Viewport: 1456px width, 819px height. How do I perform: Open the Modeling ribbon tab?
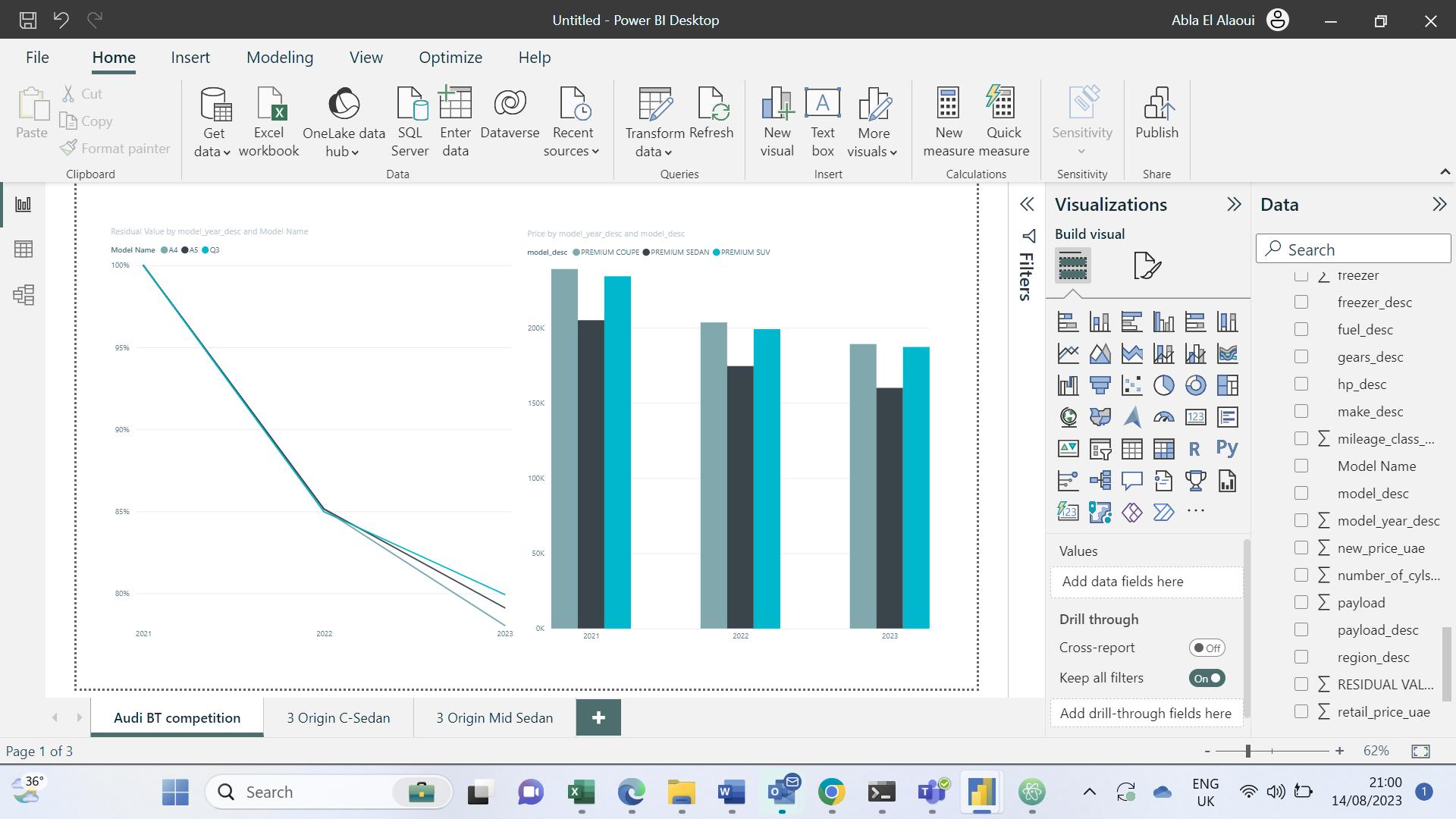coord(280,58)
